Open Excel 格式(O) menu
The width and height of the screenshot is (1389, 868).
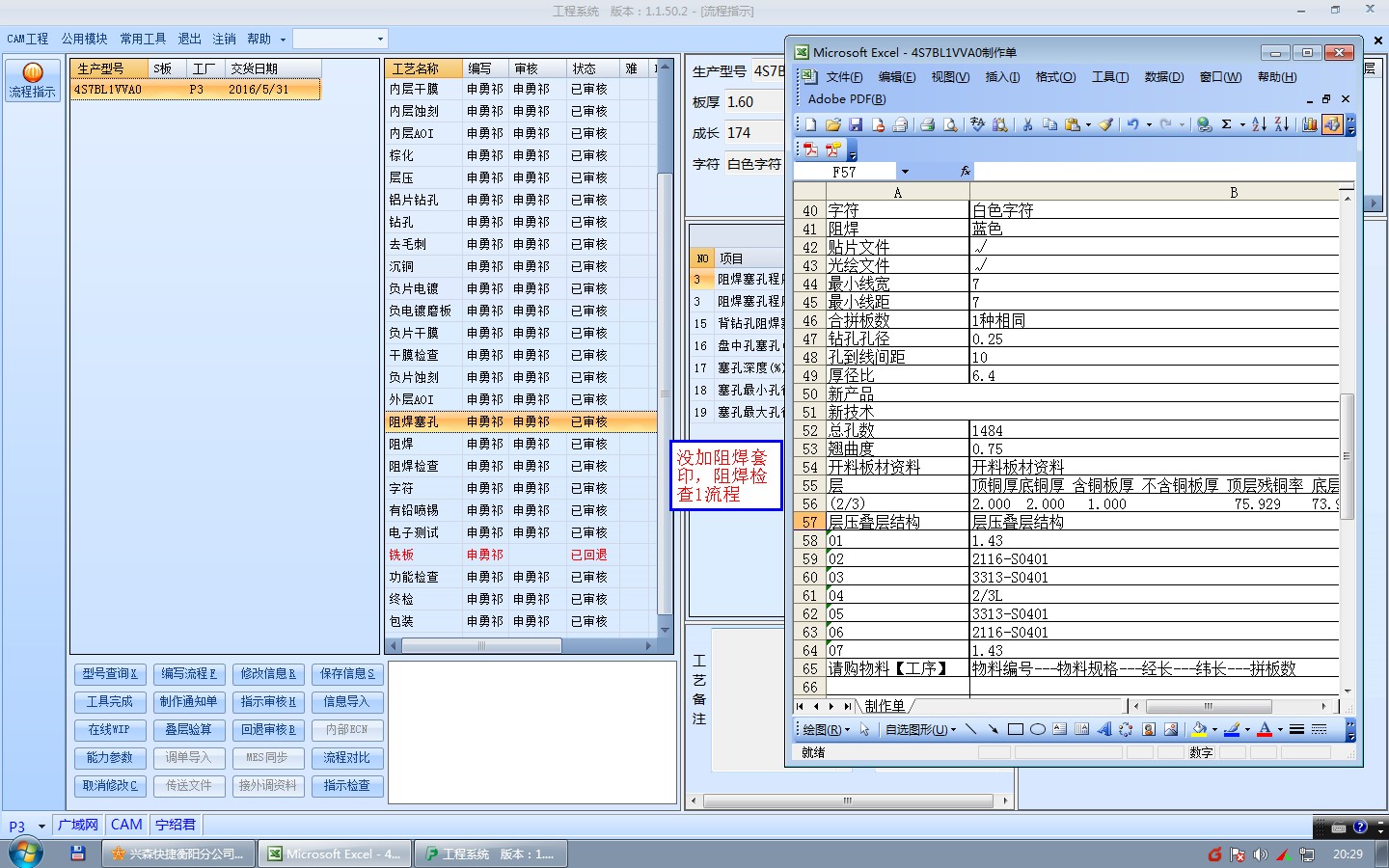pyautogui.click(x=1055, y=77)
